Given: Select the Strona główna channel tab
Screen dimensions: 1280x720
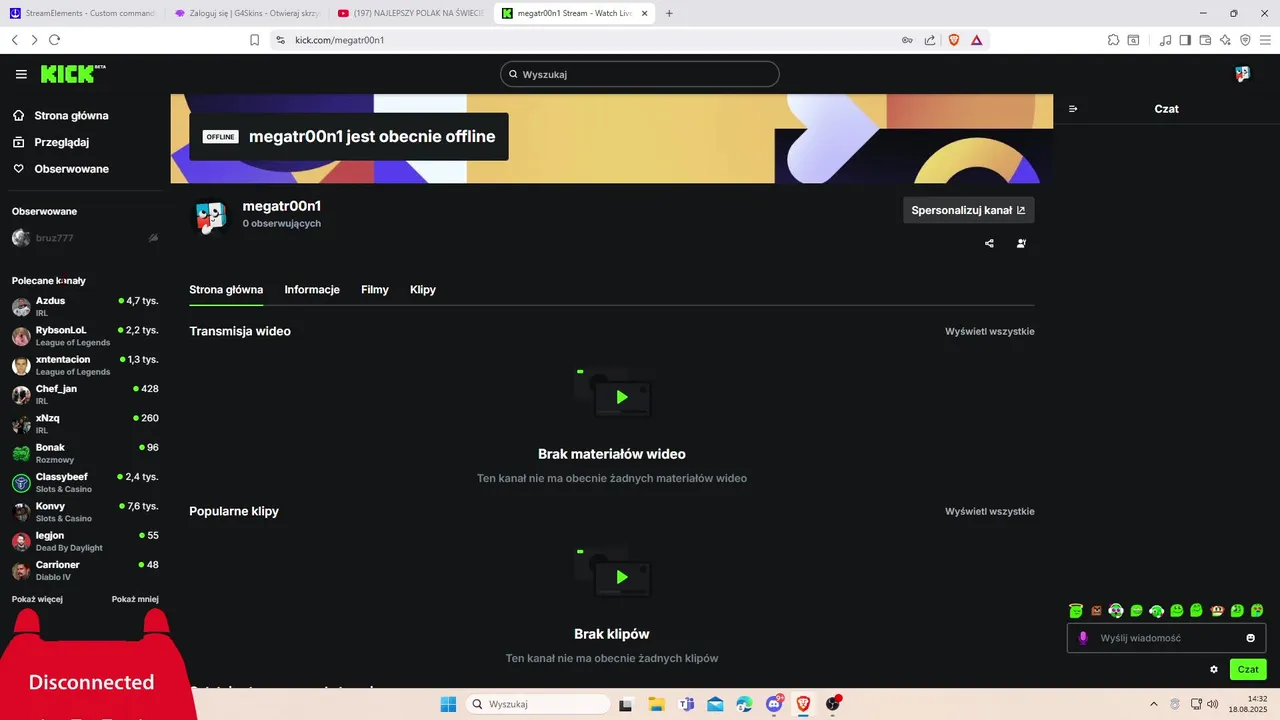Looking at the screenshot, I should pos(226,290).
